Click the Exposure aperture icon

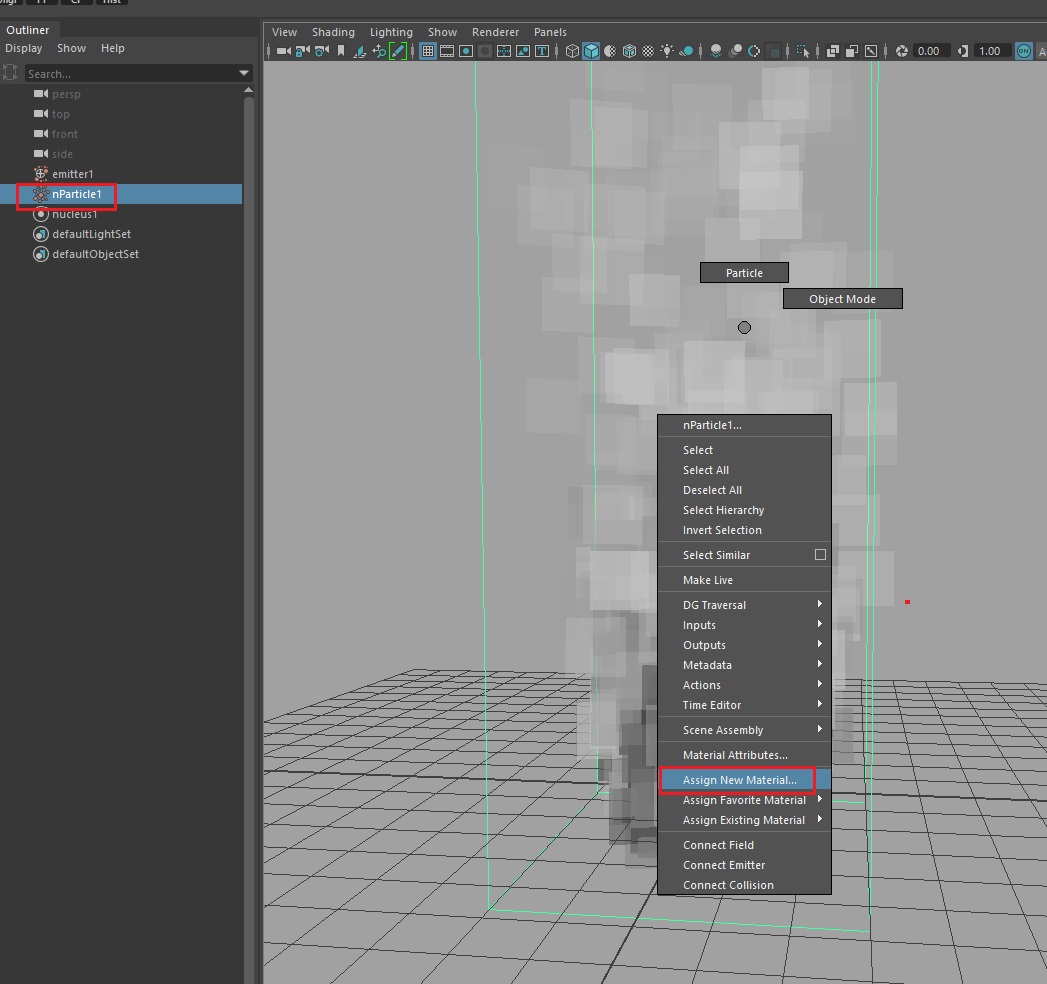[901, 51]
